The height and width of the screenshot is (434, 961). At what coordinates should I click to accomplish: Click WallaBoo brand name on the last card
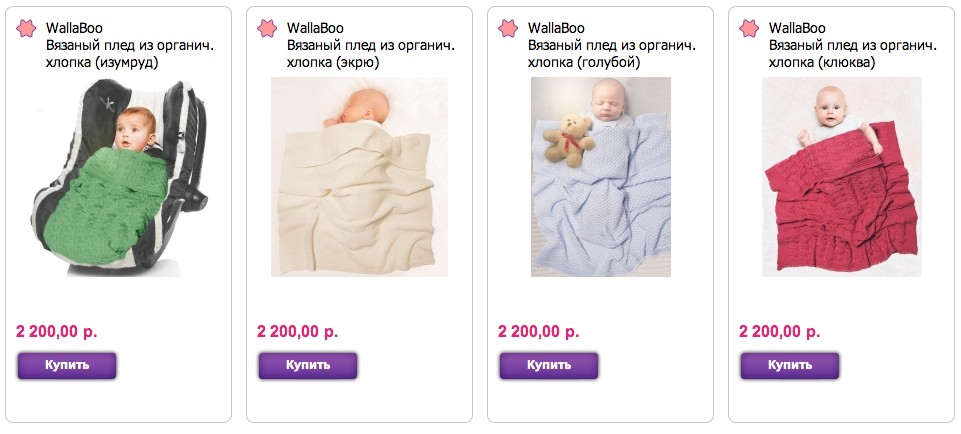coord(797,28)
